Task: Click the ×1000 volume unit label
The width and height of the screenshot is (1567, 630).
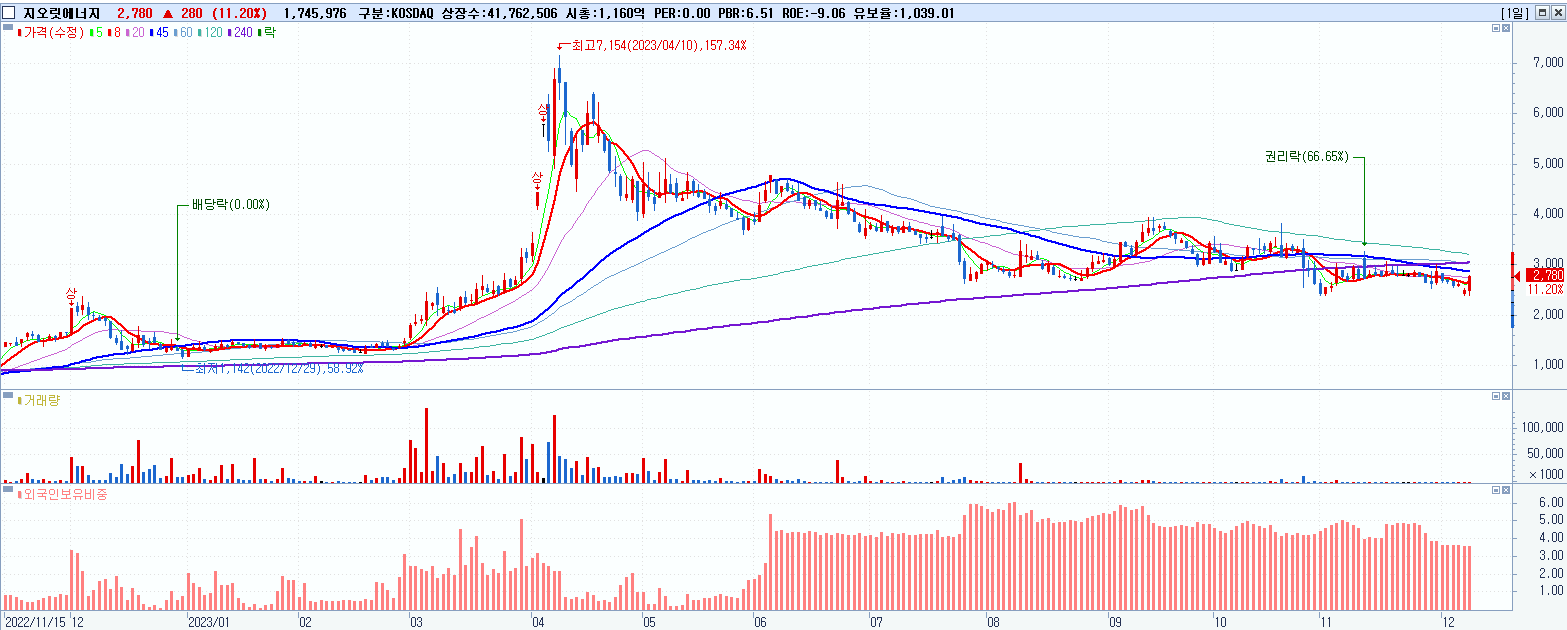Action: 1547,474
